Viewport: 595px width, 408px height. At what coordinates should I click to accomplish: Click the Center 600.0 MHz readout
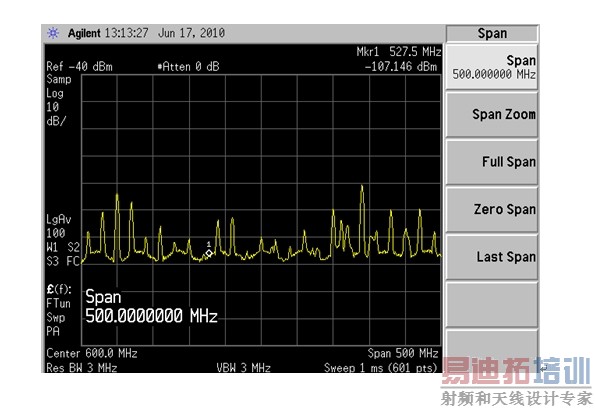pos(92,353)
